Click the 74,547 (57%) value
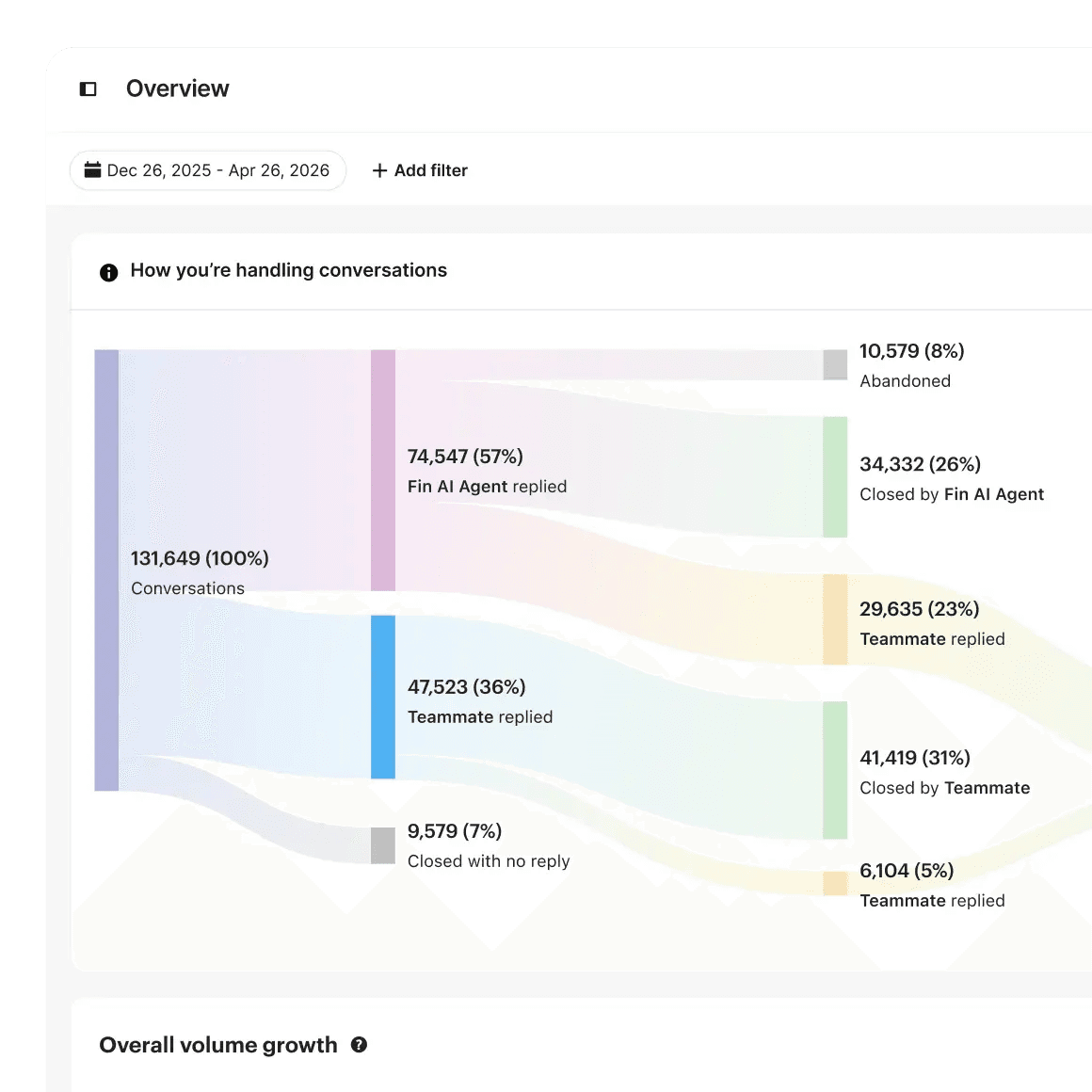1092x1092 pixels. [465, 457]
